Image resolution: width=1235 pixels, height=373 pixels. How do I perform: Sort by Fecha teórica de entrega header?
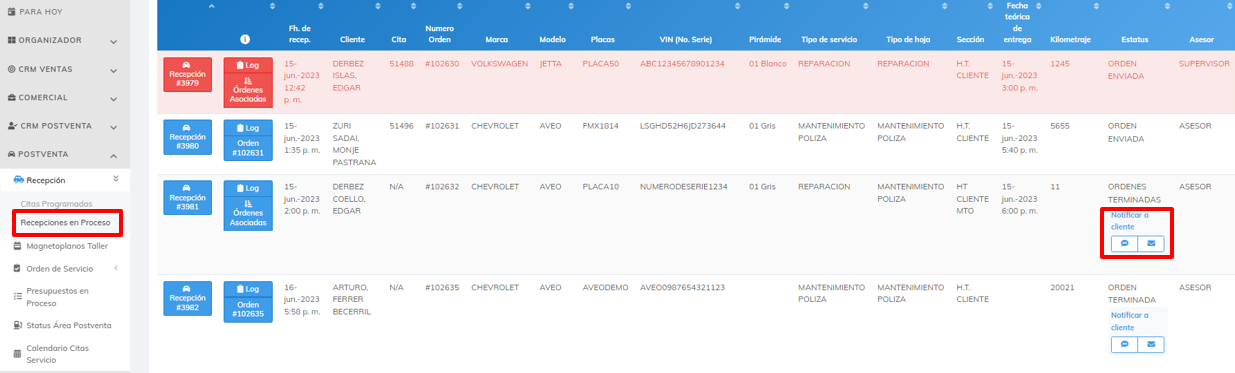click(1017, 24)
